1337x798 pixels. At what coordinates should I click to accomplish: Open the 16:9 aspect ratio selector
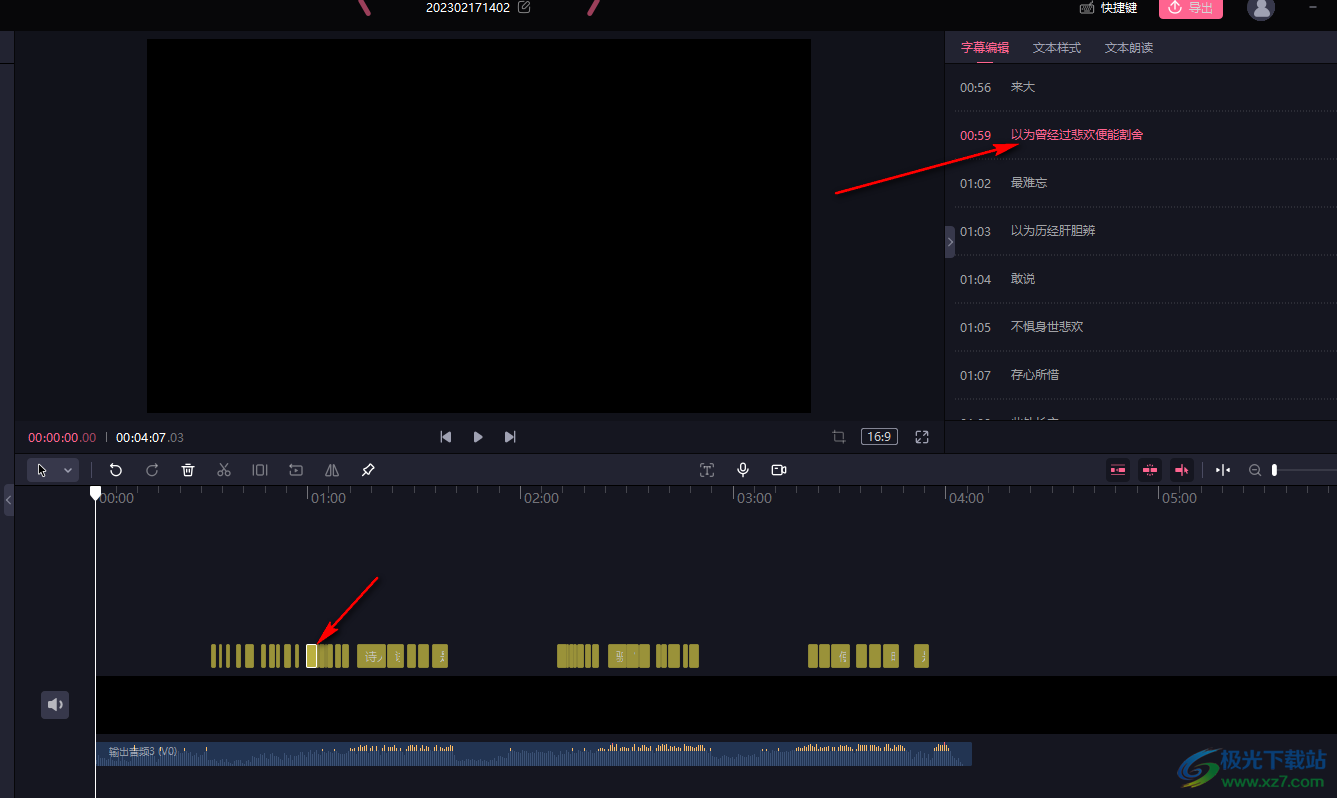pos(879,437)
